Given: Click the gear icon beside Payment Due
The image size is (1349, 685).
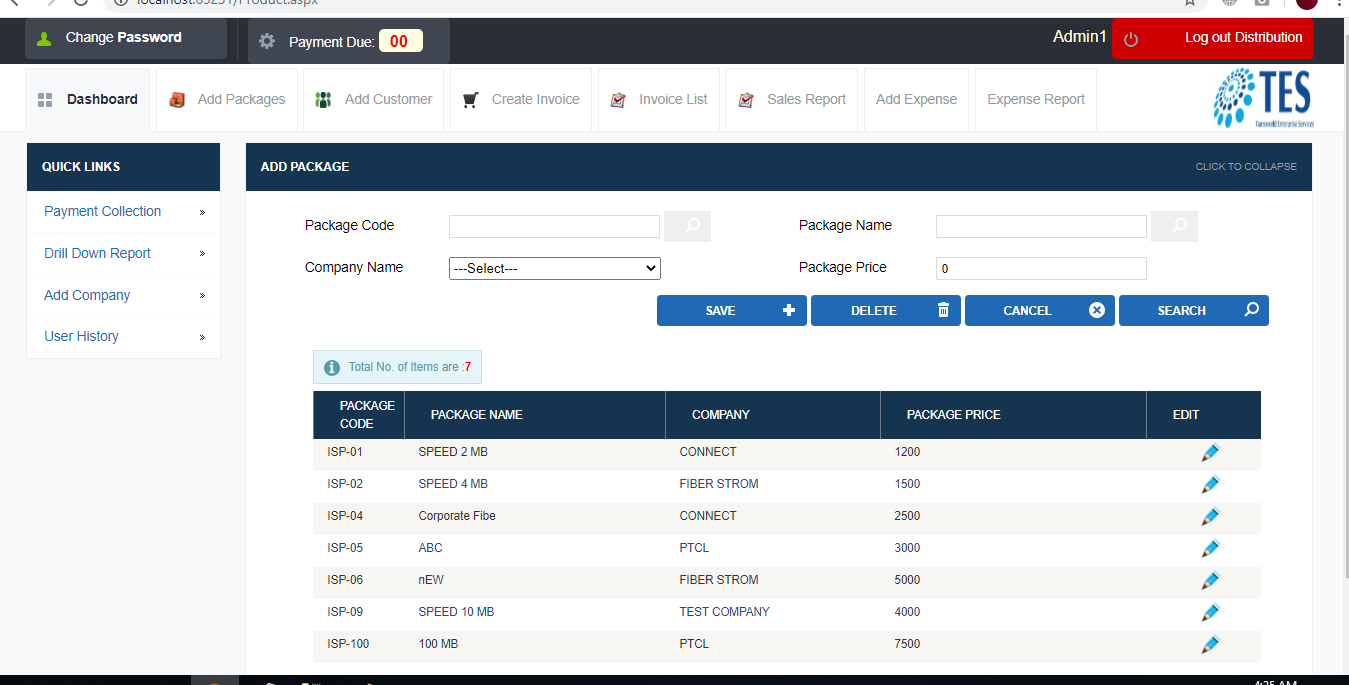Looking at the screenshot, I should [267, 42].
